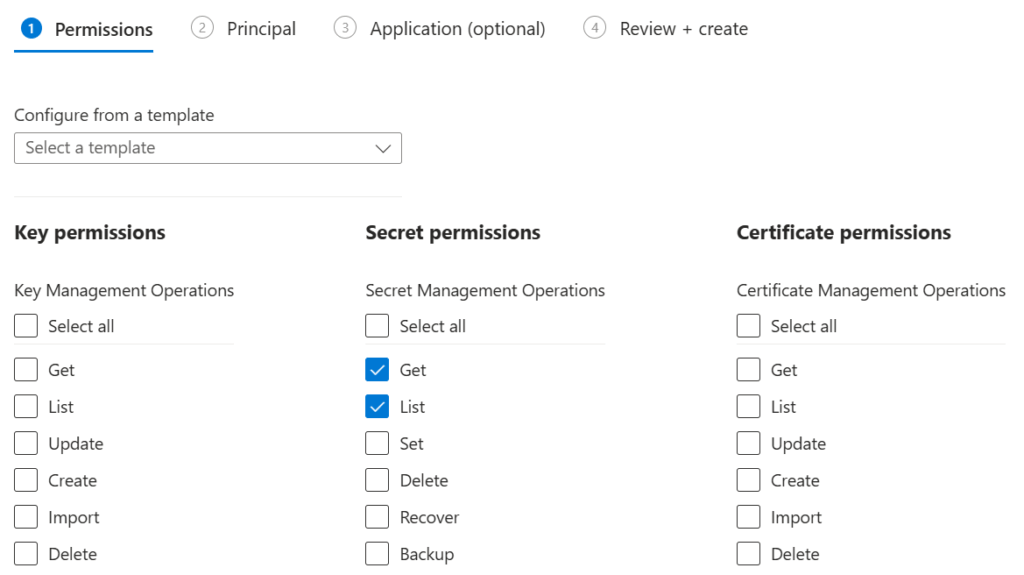The width and height of the screenshot is (1024, 575).
Task: Enable Select all for Key permissions
Action: click(26, 326)
